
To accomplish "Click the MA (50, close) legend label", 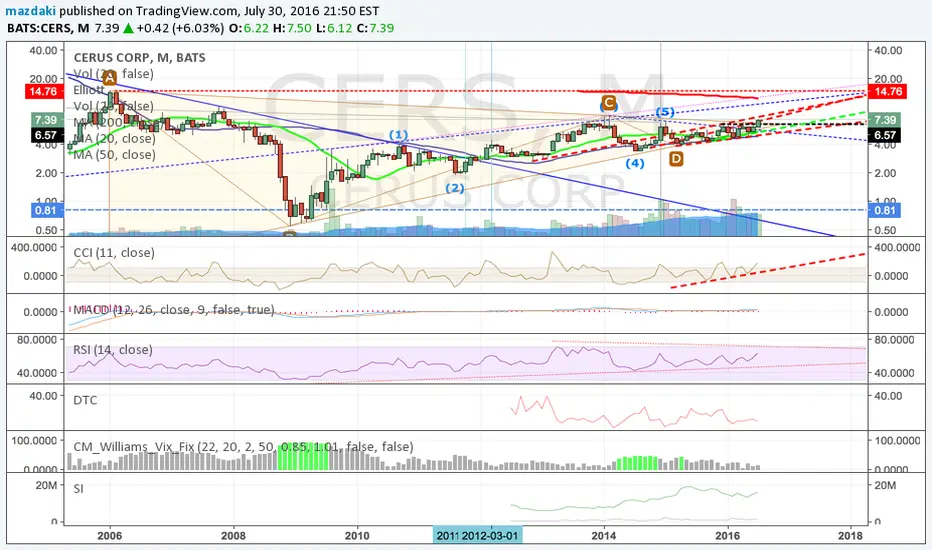I will click(x=114, y=155).
